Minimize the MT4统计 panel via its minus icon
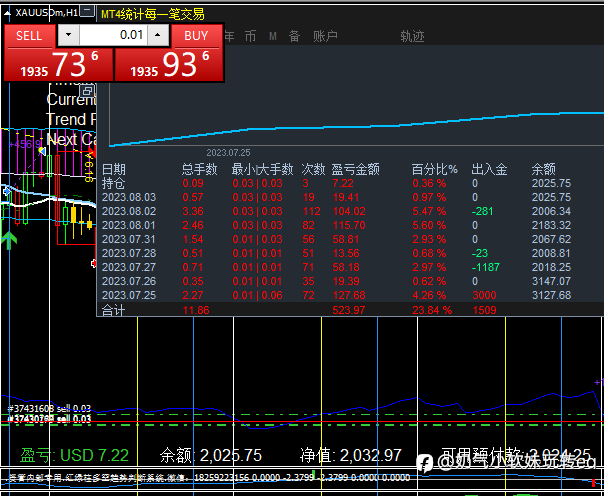Screen dimensions: 604x496 click(88, 11)
